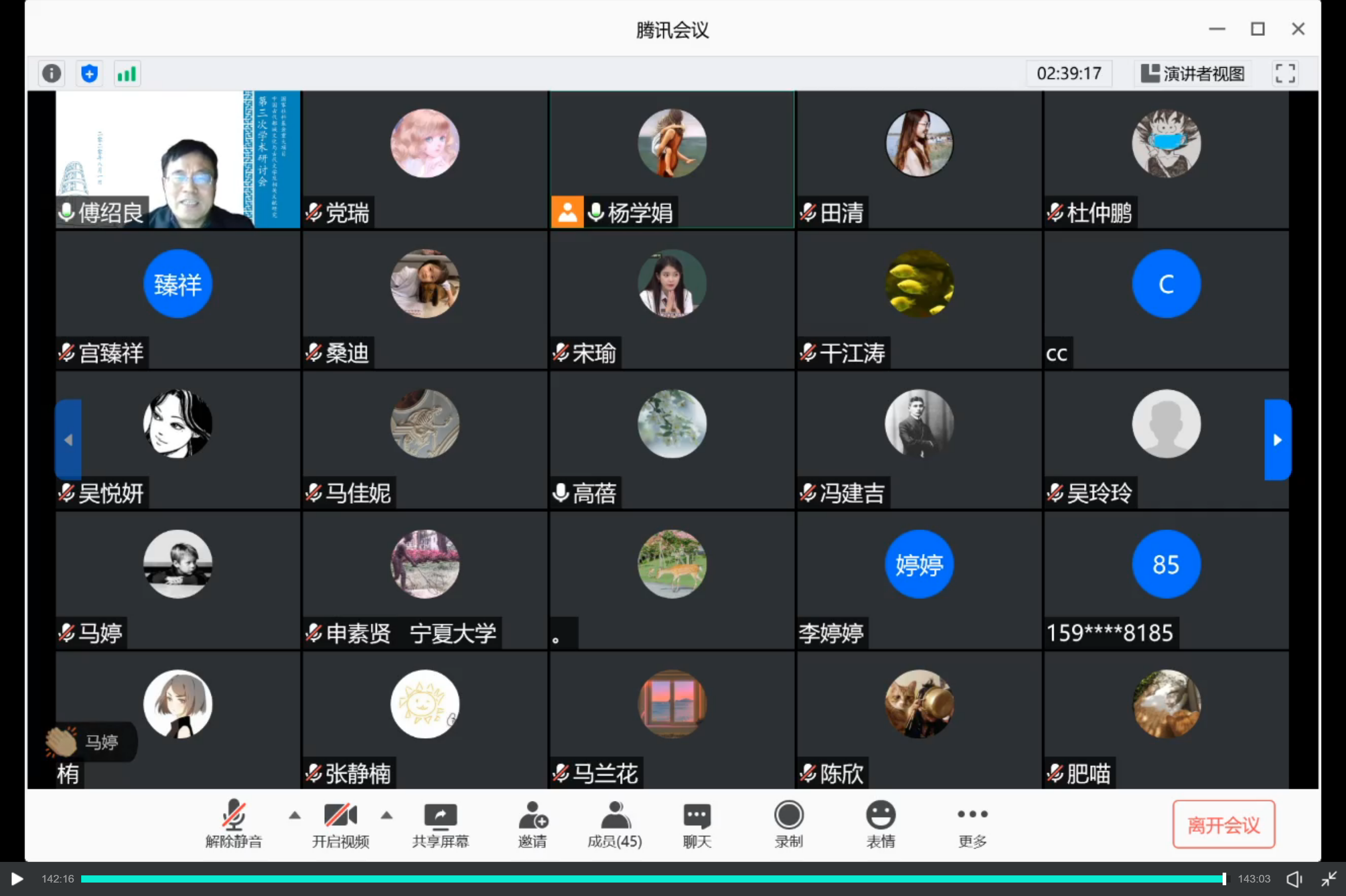Open emoji reactions (表情)
1346x896 pixels.
880,824
